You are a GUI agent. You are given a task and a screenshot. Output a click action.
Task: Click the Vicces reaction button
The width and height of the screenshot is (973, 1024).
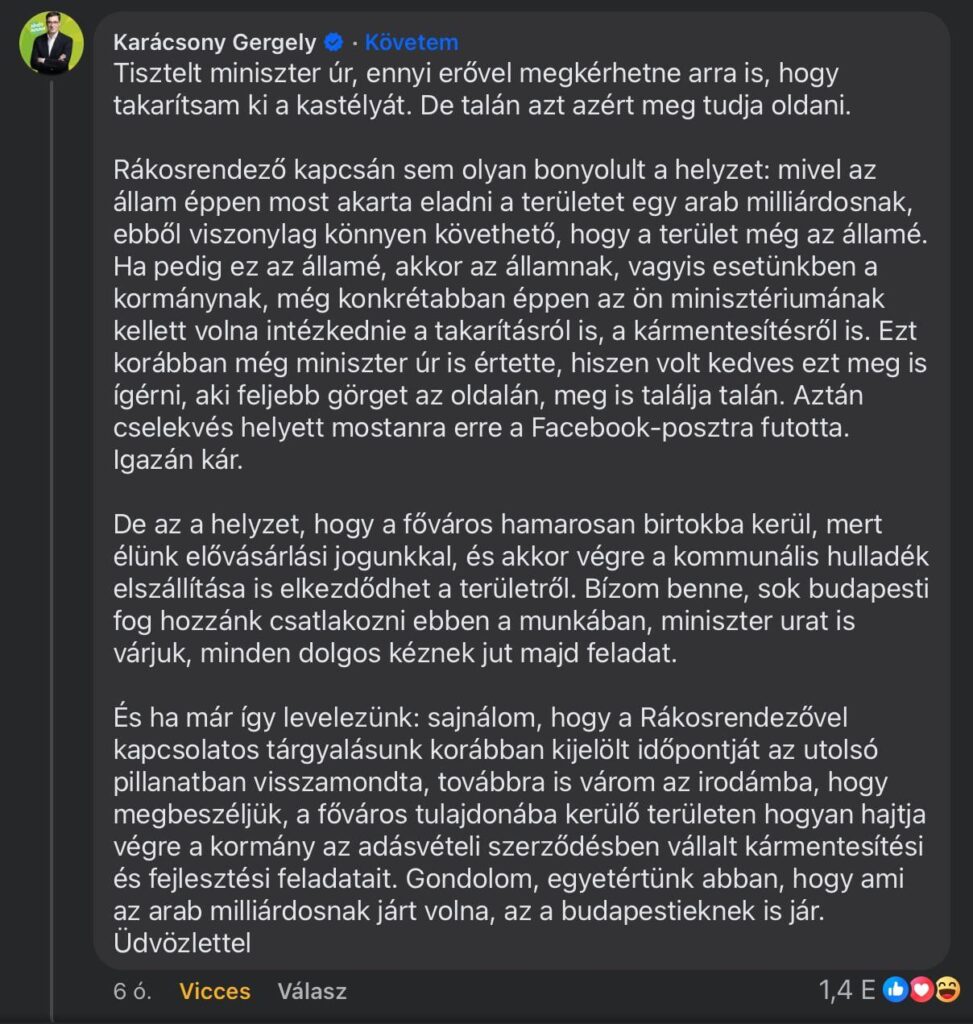tap(215, 991)
